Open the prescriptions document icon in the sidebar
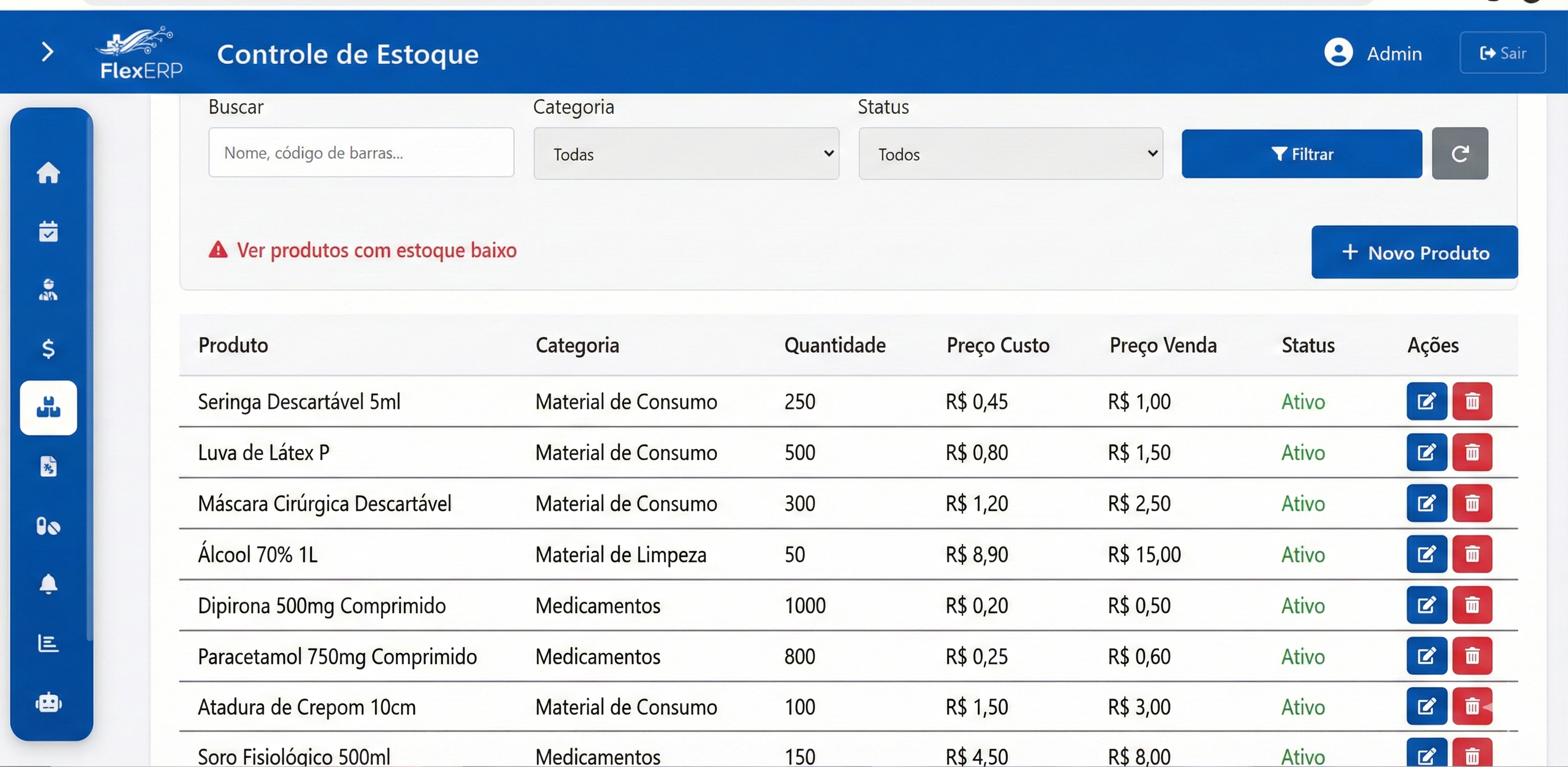Screen dimensions: 1568x767 48,466
